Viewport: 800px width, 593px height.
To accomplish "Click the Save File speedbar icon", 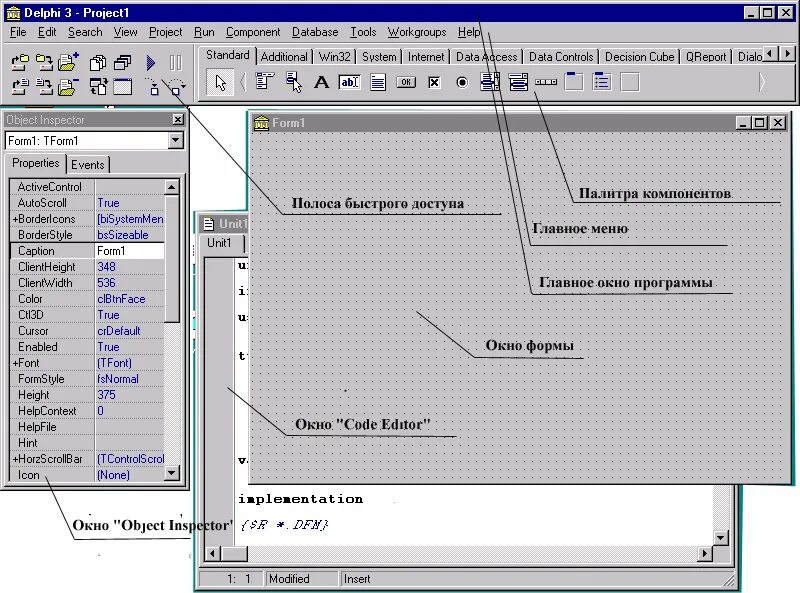I will [44, 87].
